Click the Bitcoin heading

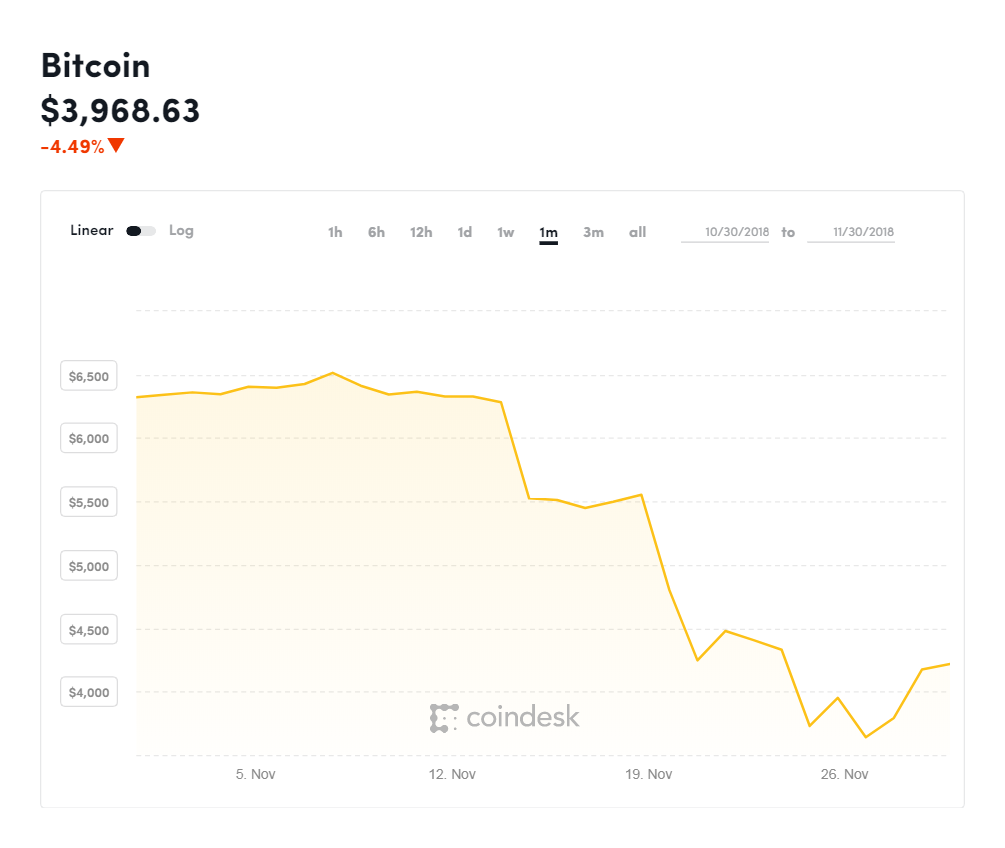tap(94, 66)
